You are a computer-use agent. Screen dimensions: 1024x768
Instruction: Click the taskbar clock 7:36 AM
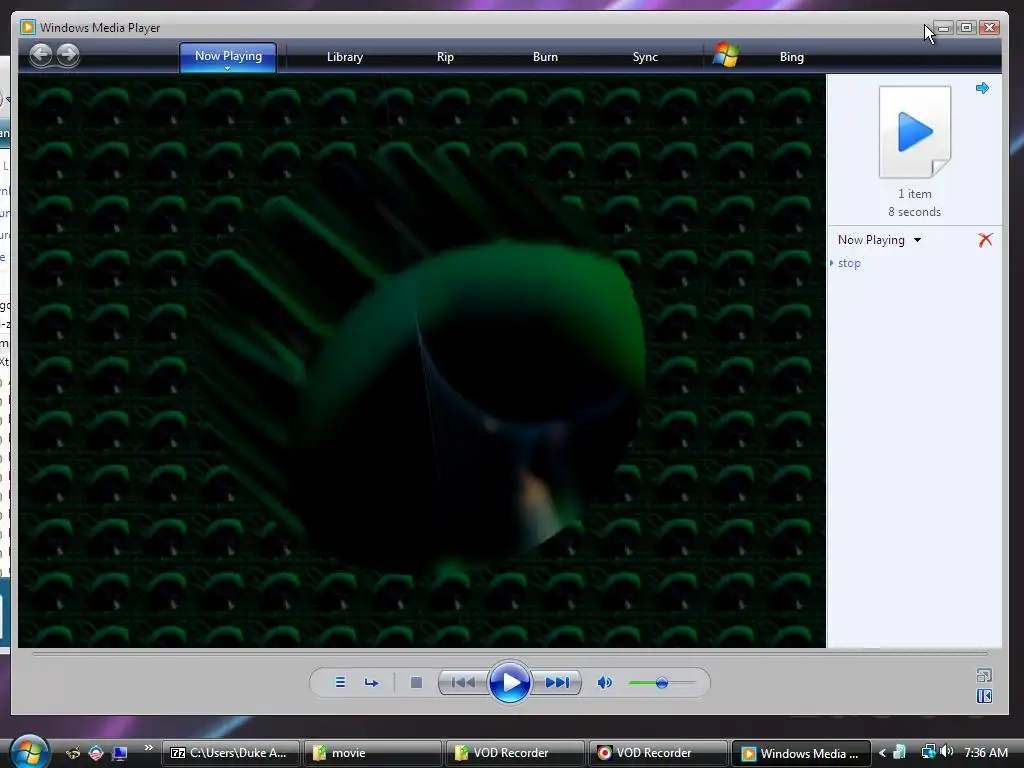pos(986,752)
